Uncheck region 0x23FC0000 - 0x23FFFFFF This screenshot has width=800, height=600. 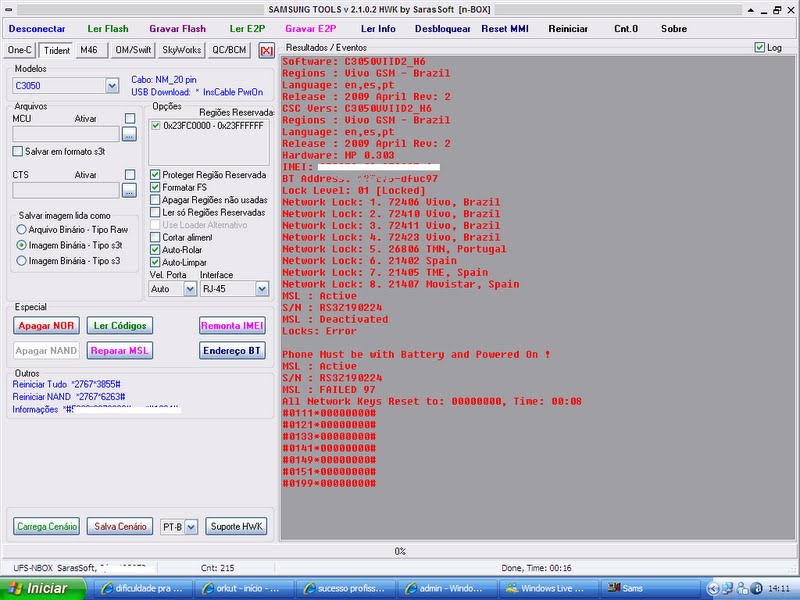click(156, 126)
